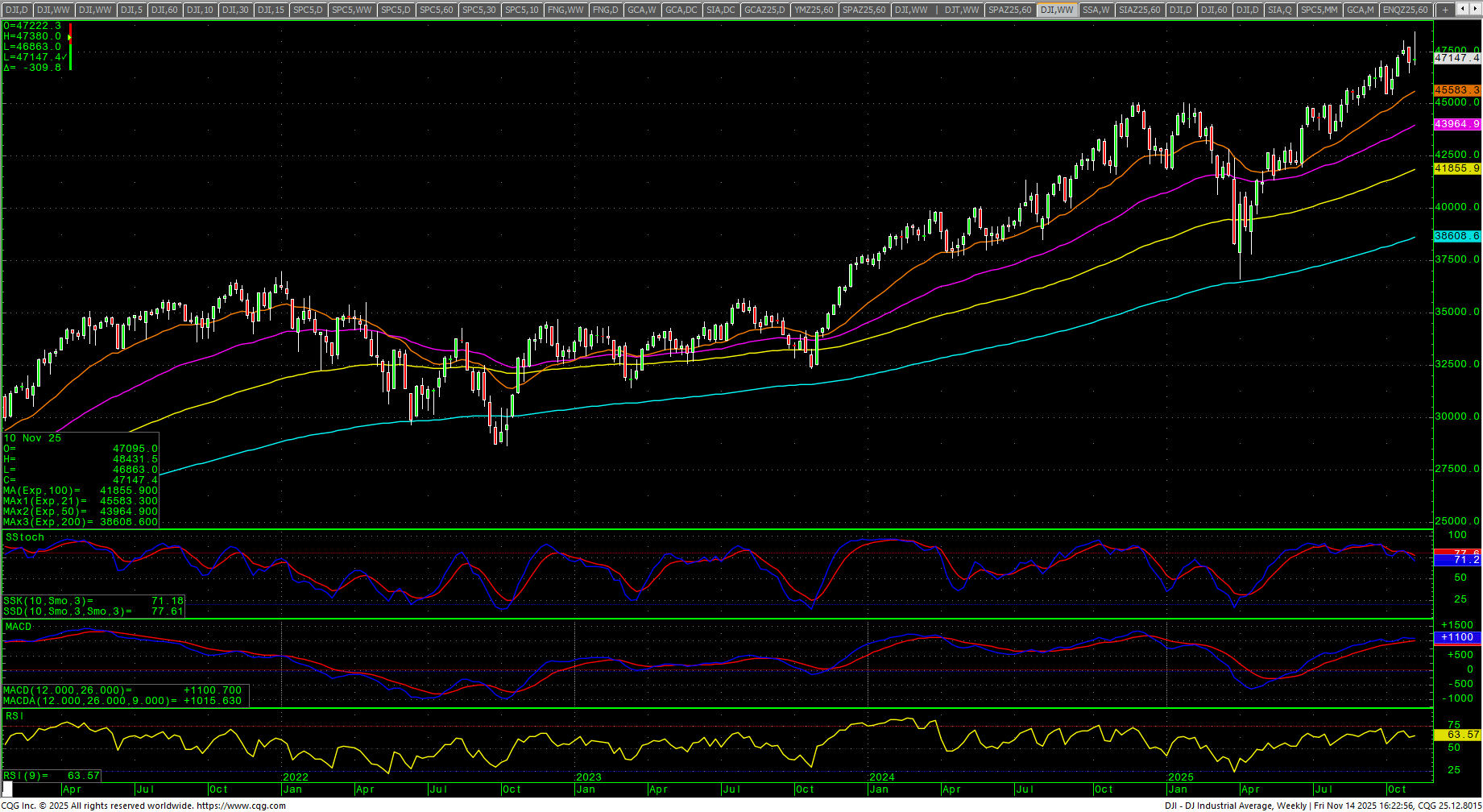Image resolution: width=1483 pixels, height=812 pixels.
Task: Select the orange 45583.3 moving average tag
Action: point(1456,90)
